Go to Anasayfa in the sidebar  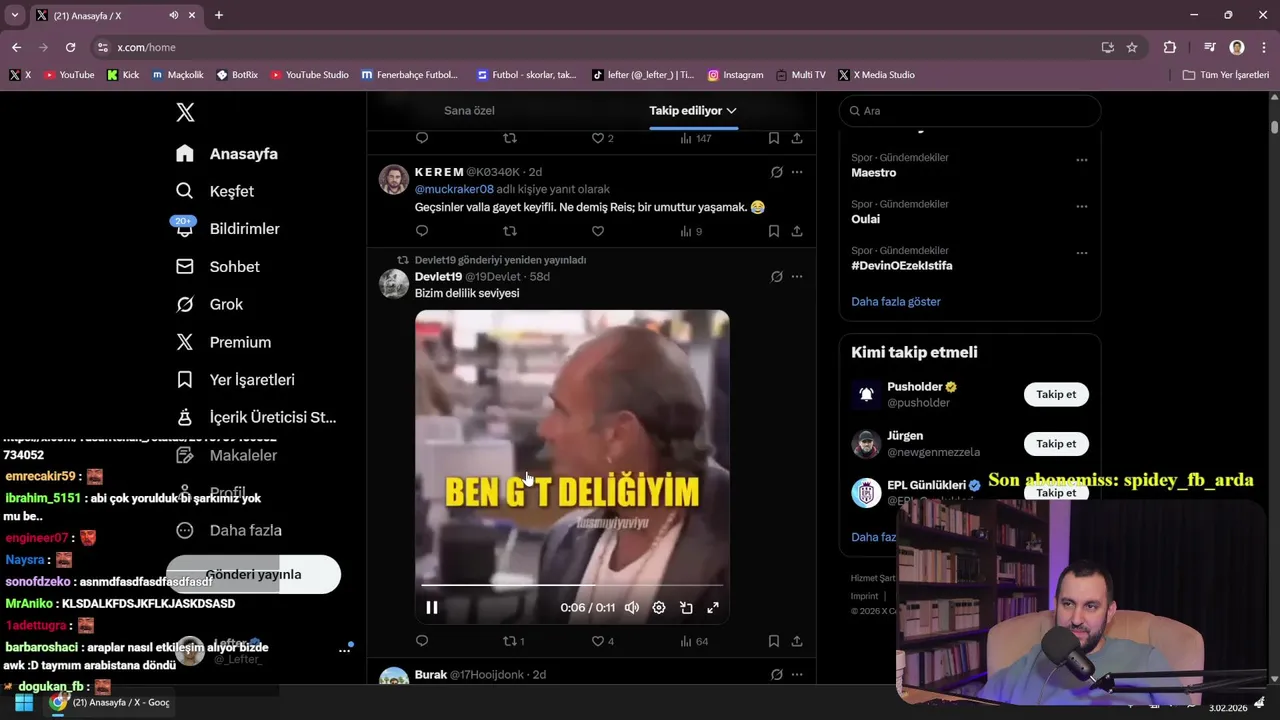coord(227,154)
